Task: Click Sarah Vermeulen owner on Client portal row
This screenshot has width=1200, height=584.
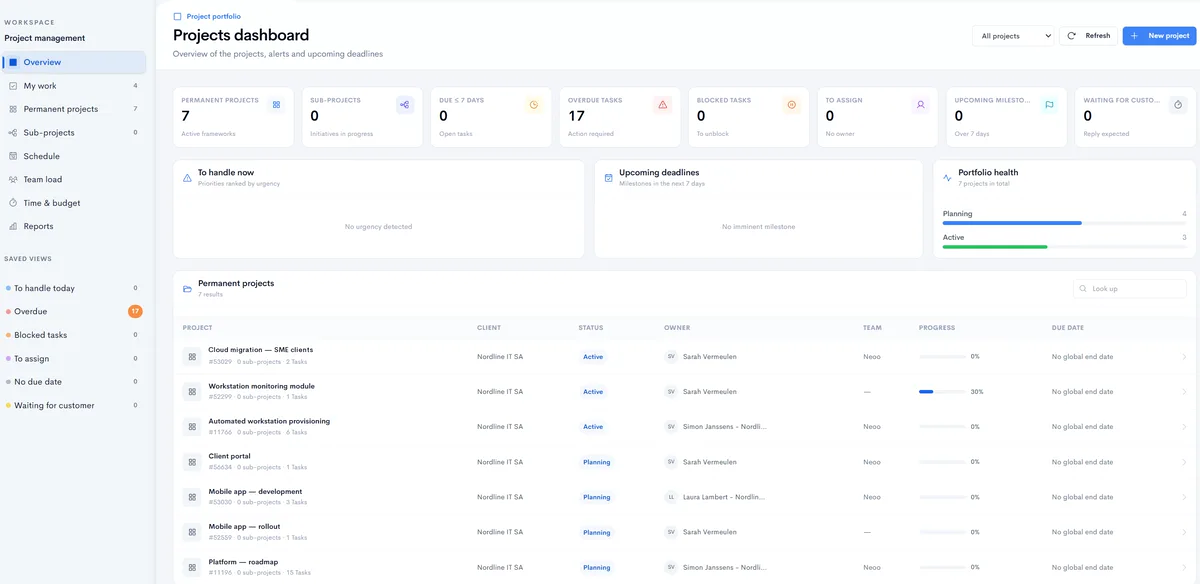Action: 701,462
